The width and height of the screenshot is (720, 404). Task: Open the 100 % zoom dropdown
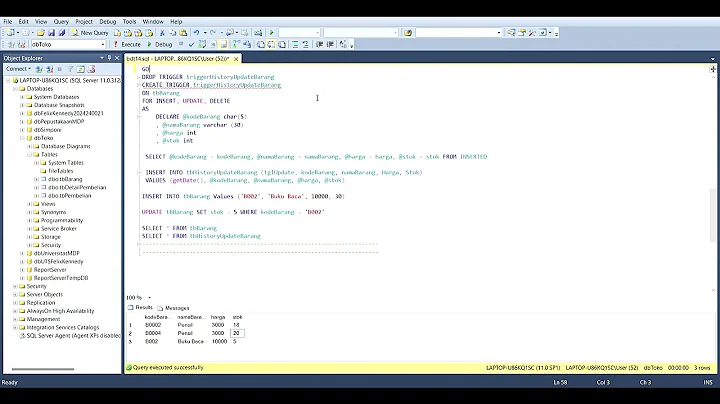(x=149, y=297)
